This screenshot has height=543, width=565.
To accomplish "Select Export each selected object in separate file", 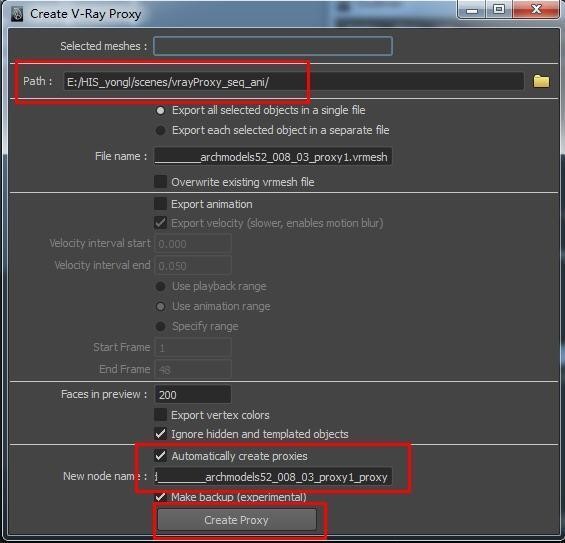I will [x=160, y=130].
